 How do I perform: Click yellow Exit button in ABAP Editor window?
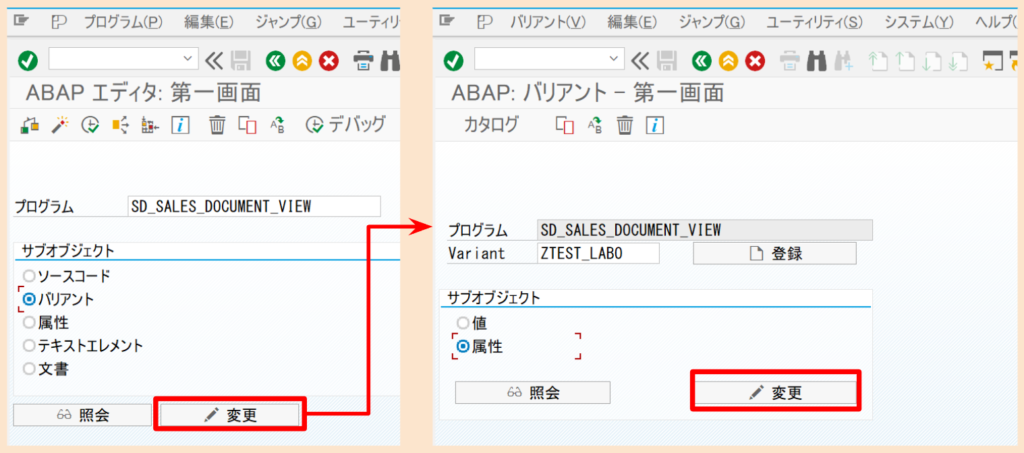click(x=302, y=61)
